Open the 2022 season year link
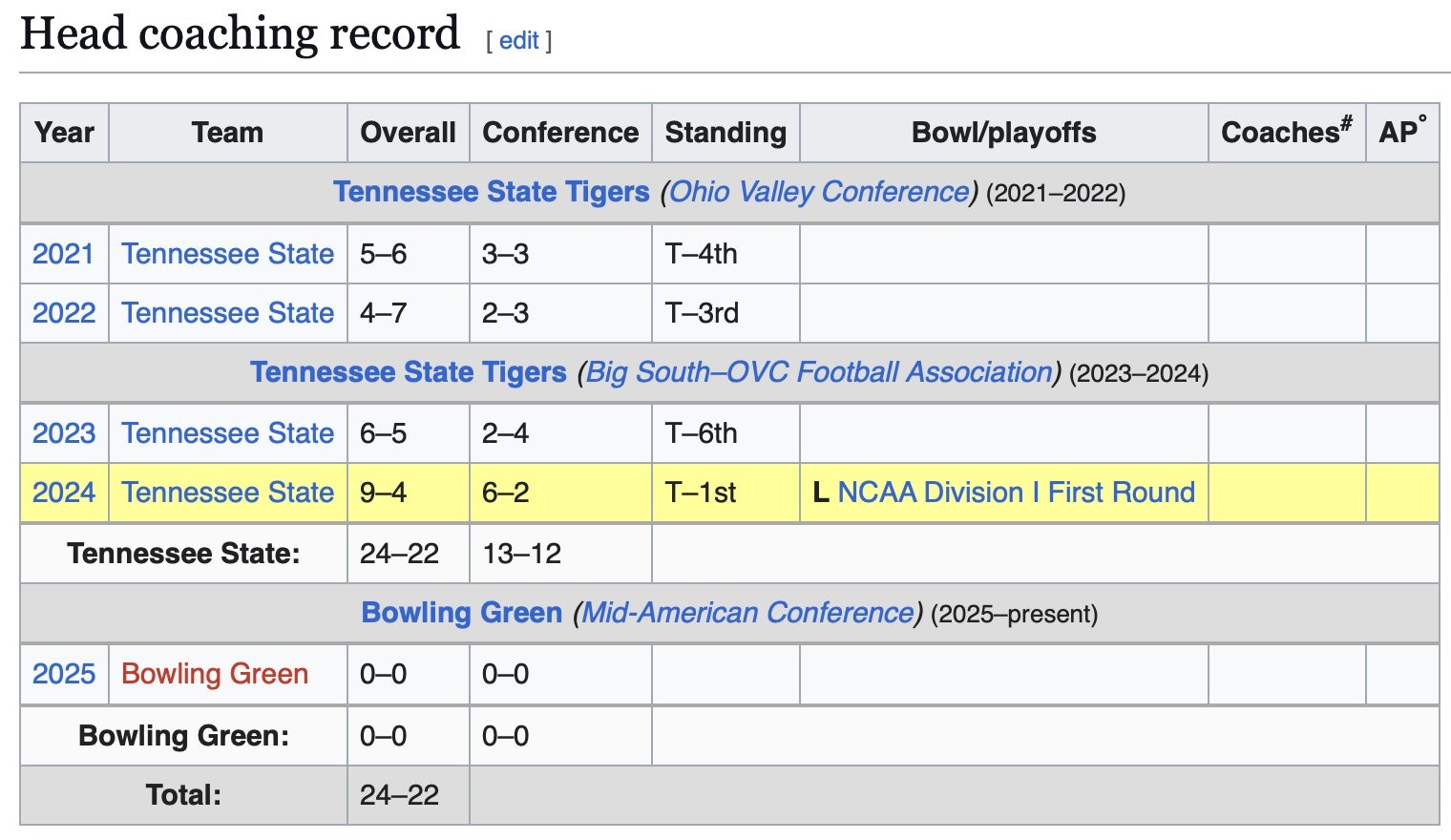This screenshot has height=840, width=1451. 64,313
